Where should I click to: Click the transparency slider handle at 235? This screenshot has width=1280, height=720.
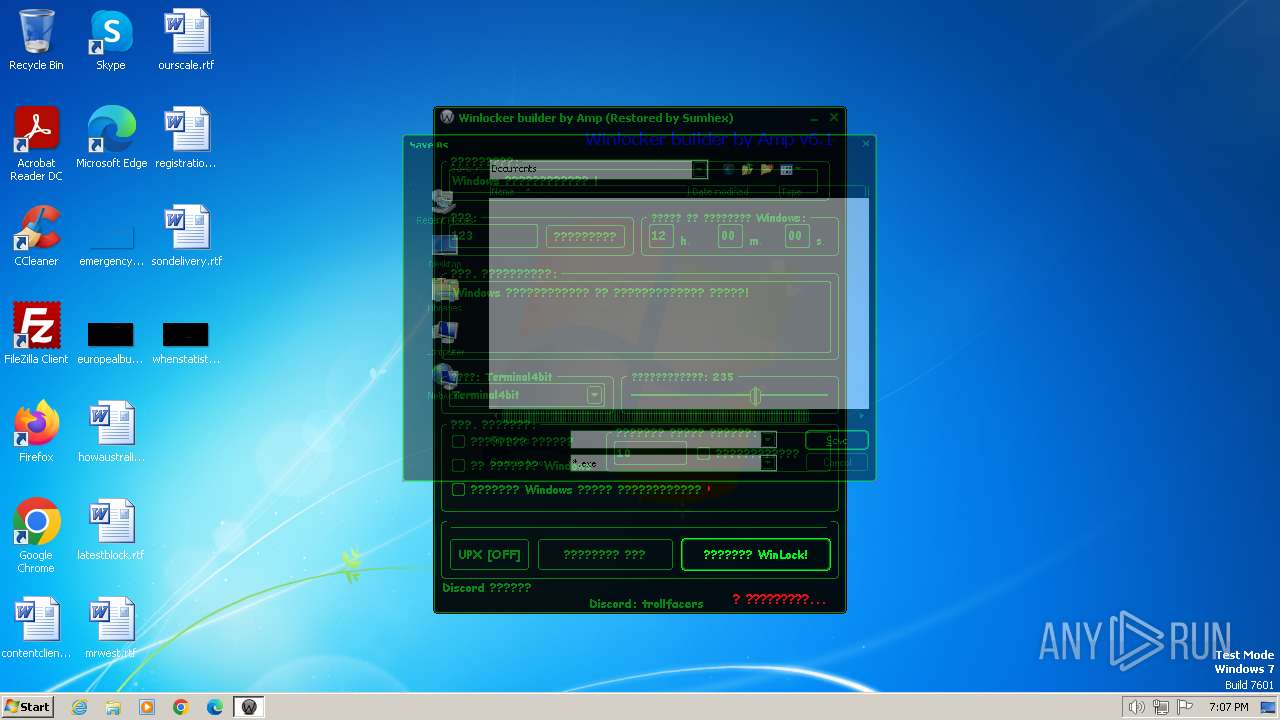[x=755, y=396]
